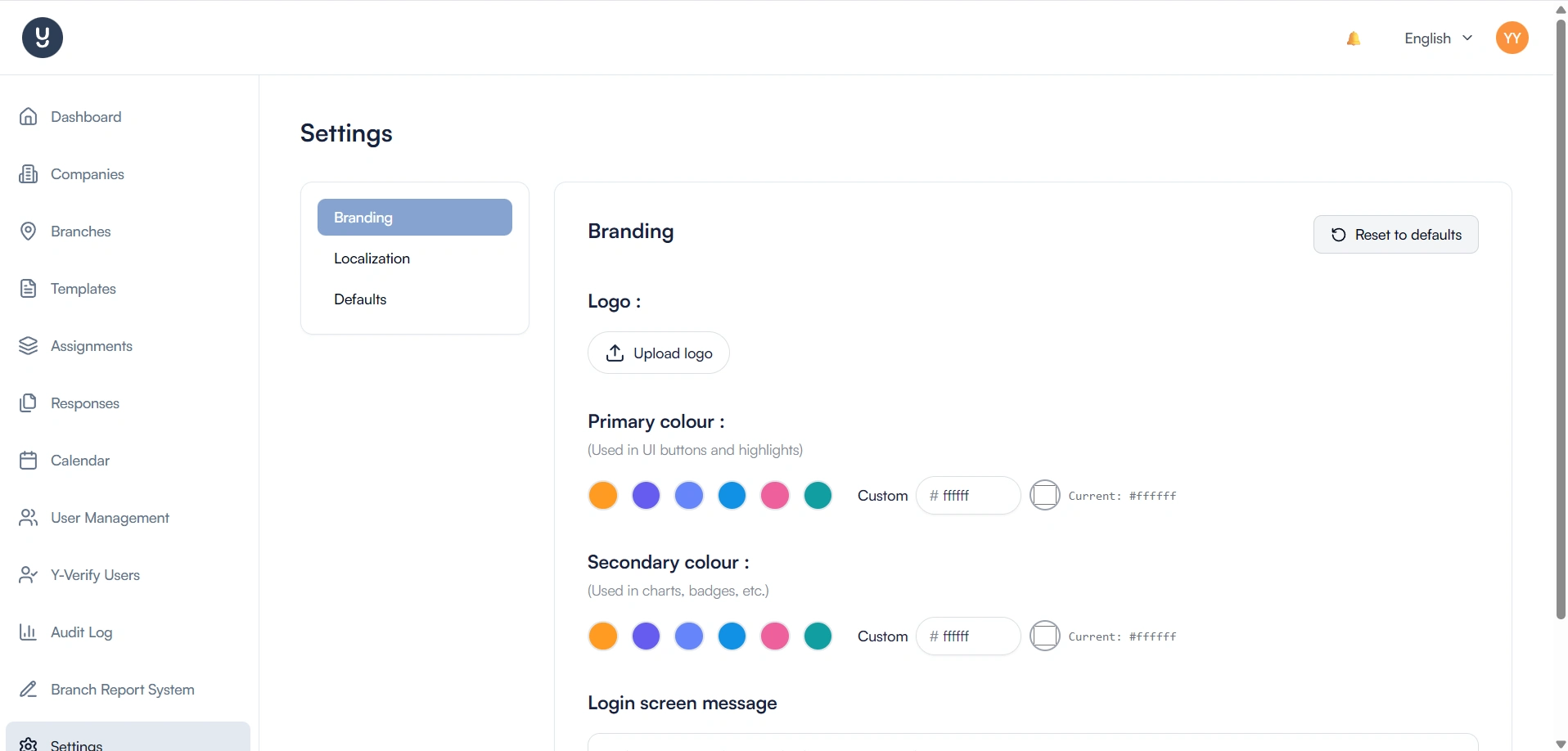Pick teal secondary colour swatch
Image resolution: width=1568 pixels, height=751 pixels.
pyautogui.click(x=818, y=636)
